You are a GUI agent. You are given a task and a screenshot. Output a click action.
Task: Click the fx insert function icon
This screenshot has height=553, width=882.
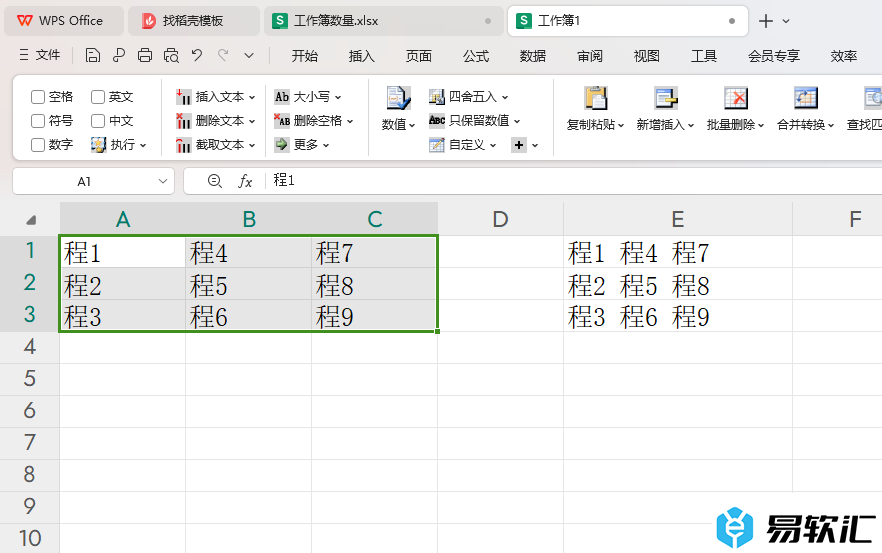tap(245, 181)
